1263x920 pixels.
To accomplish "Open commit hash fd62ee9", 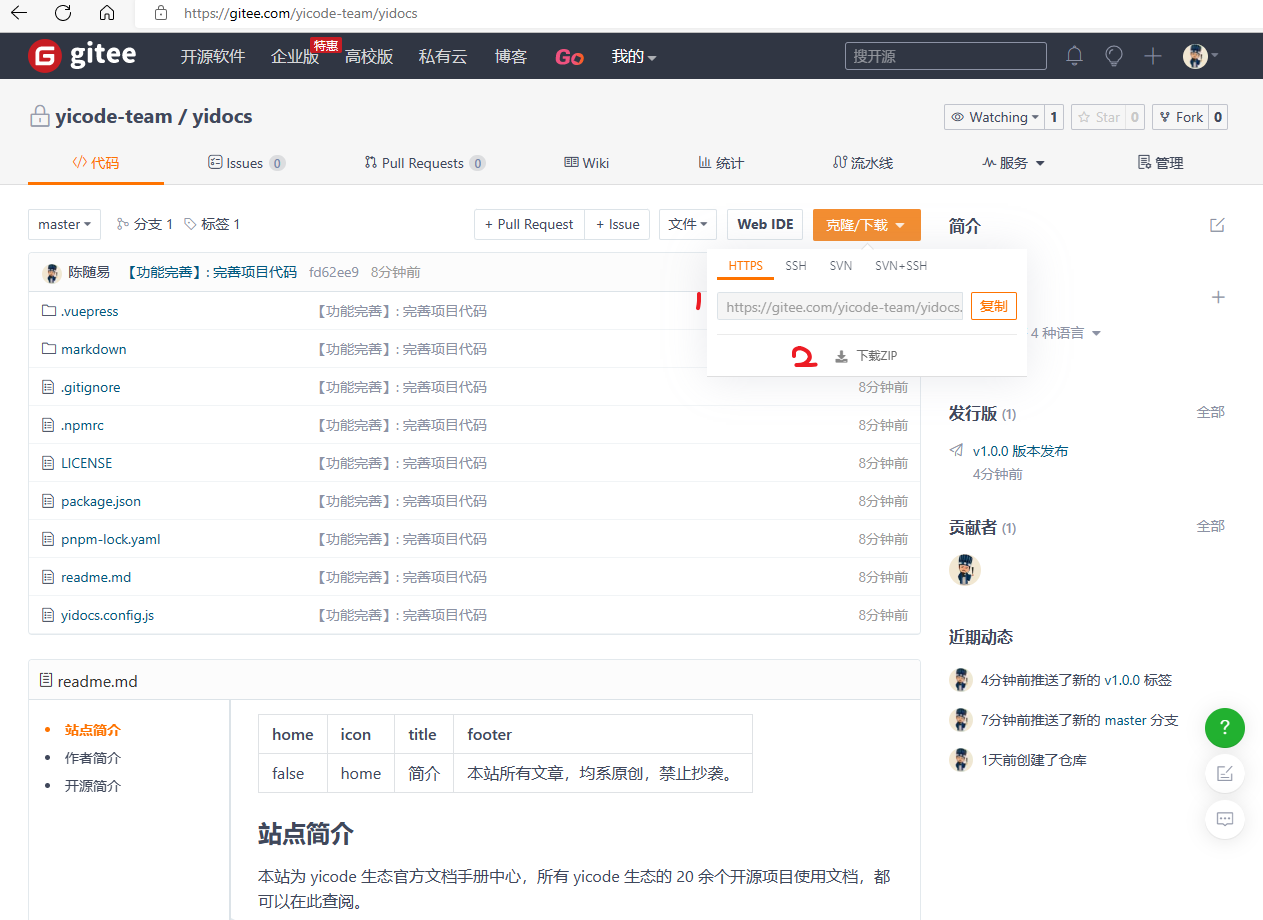I will point(334,272).
